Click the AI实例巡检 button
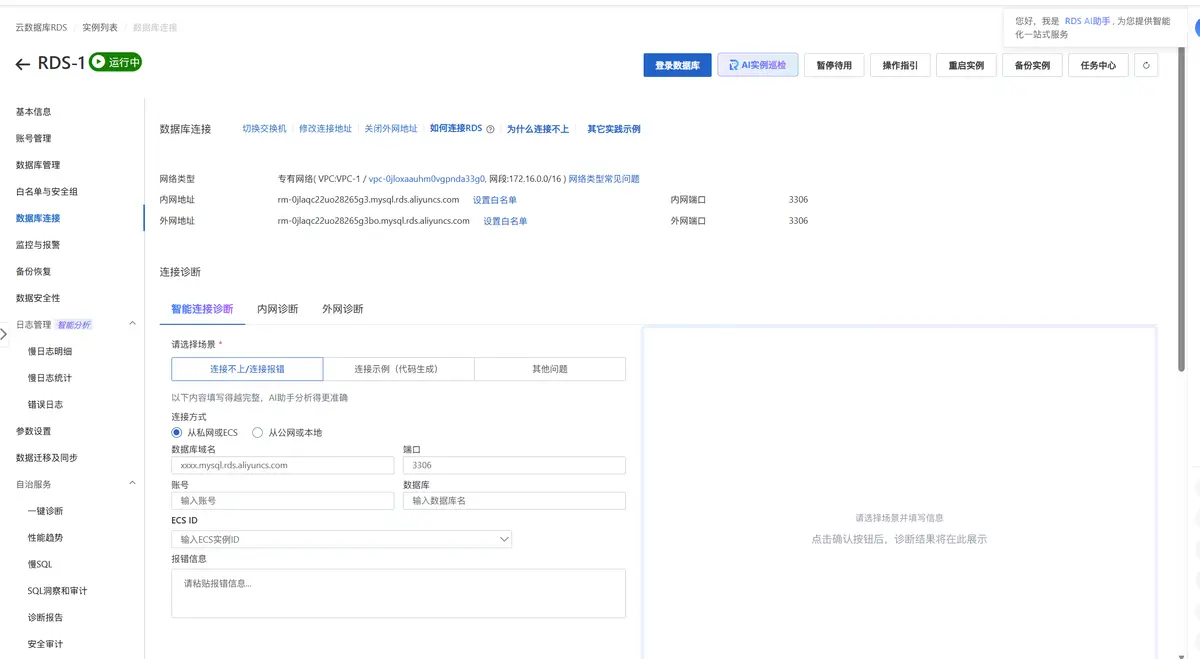This screenshot has height=659, width=1200. tap(757, 65)
